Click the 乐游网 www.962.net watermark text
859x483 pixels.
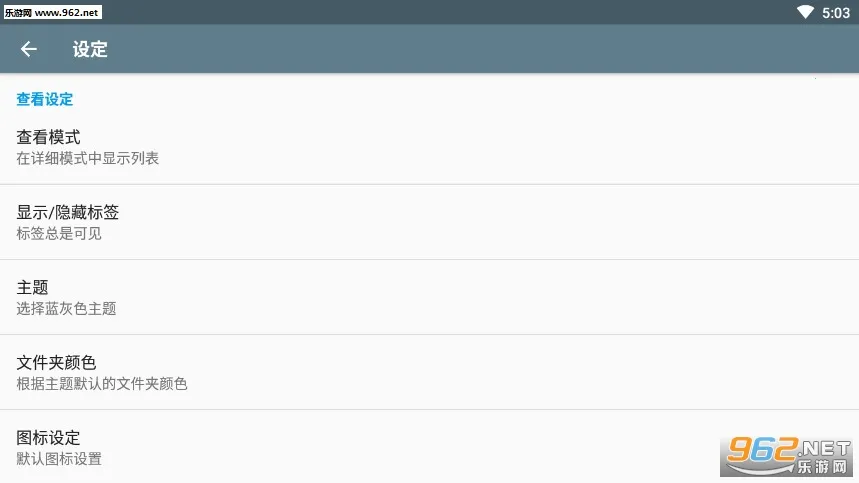point(52,12)
